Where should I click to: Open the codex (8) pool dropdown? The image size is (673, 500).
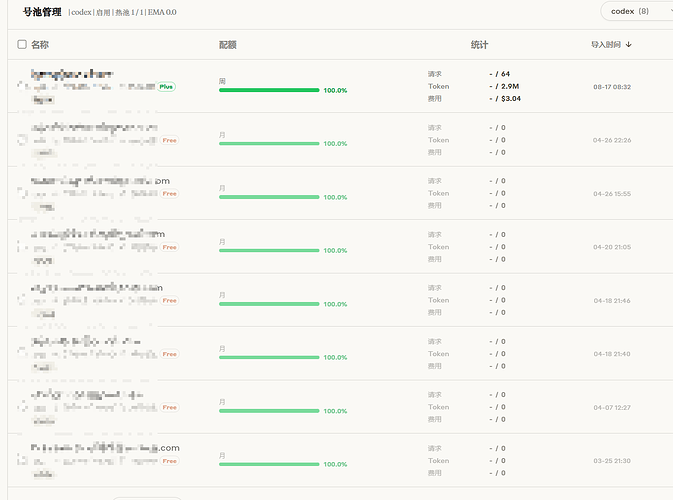[x=637, y=12]
